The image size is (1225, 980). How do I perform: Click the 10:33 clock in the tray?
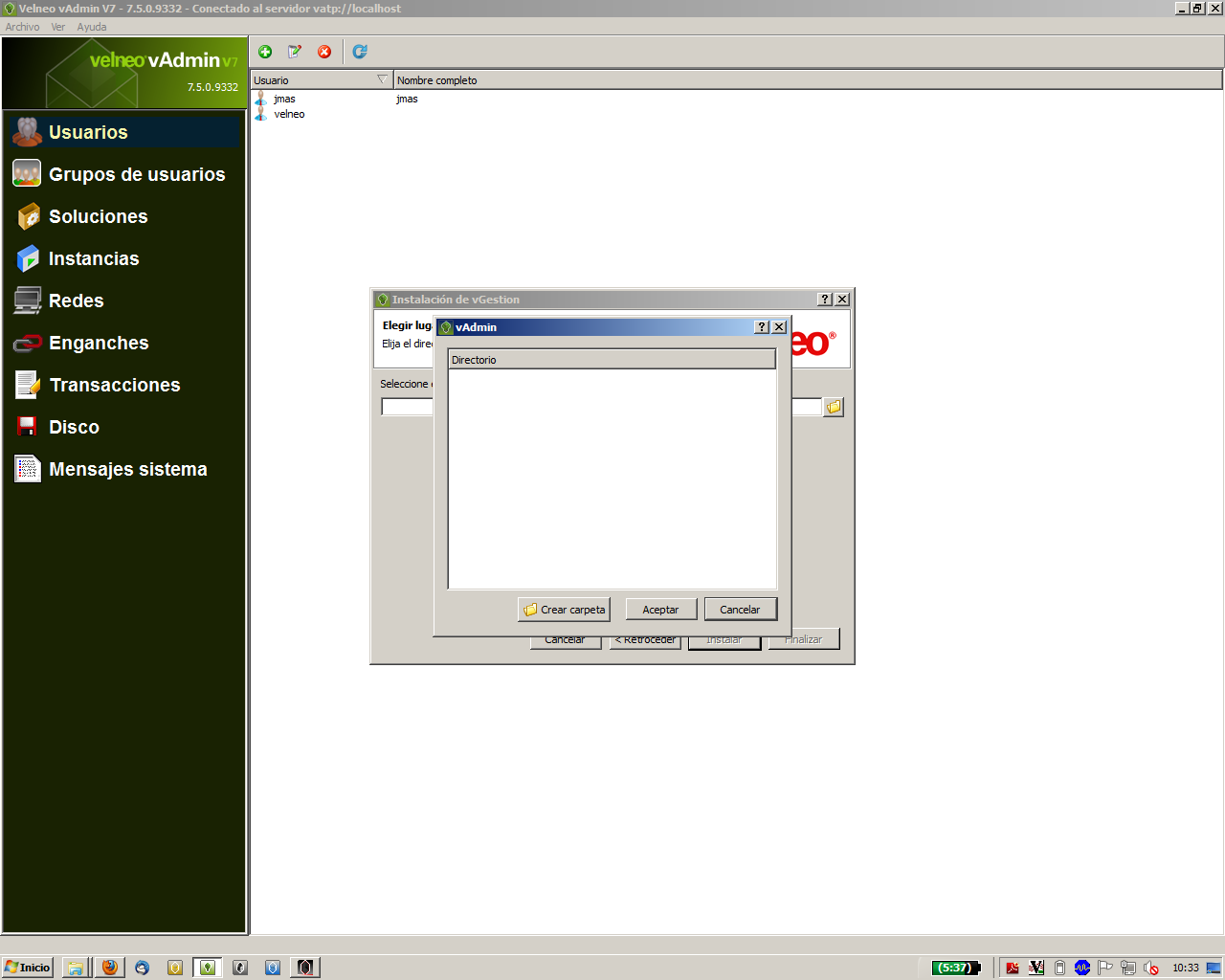point(1186,968)
